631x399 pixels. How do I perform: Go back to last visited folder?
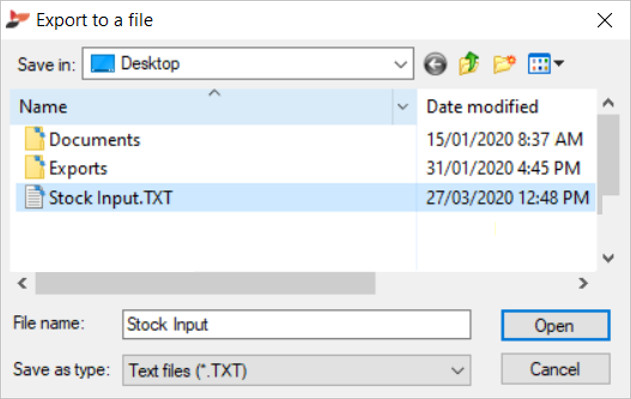point(435,64)
